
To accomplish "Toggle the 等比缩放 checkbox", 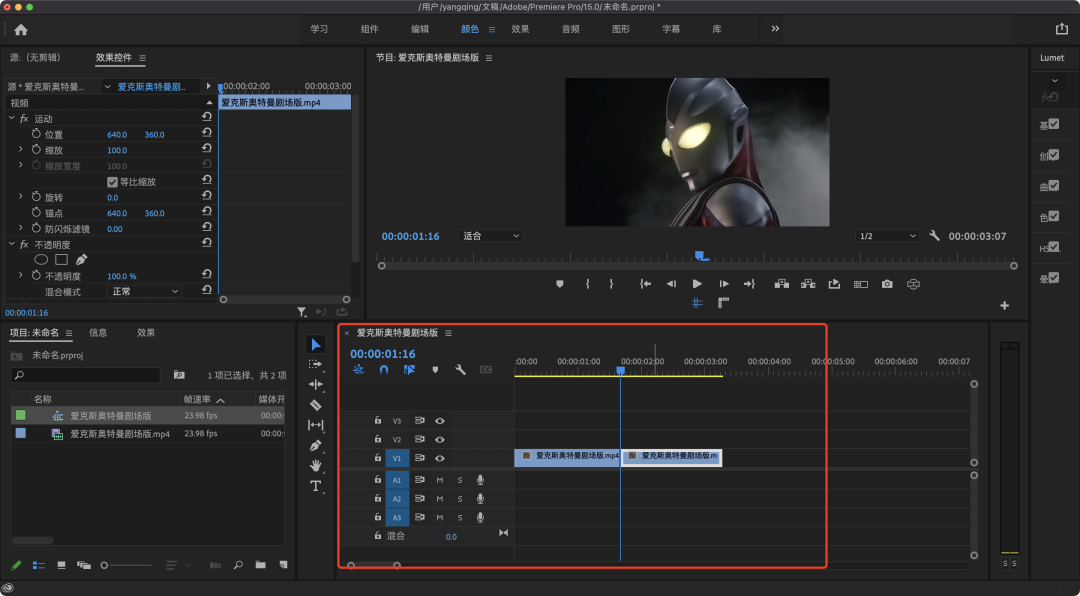I will [x=112, y=182].
